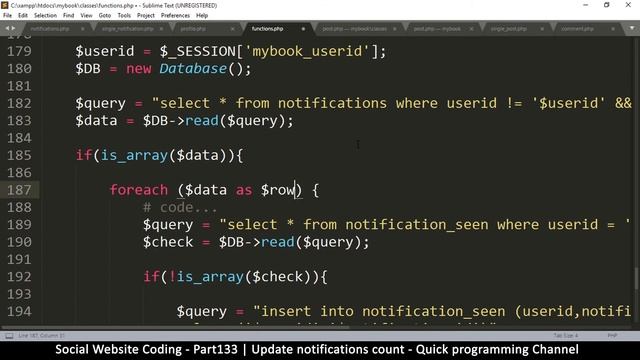
Task: Open the Find menu
Action: 69,16
